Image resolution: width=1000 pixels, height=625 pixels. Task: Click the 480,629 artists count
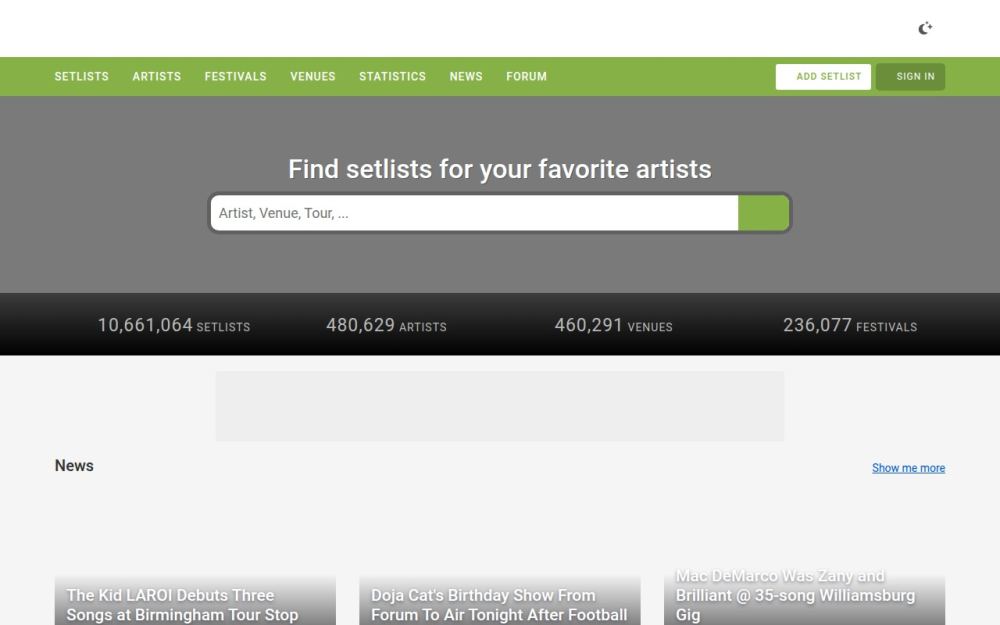click(x=386, y=325)
